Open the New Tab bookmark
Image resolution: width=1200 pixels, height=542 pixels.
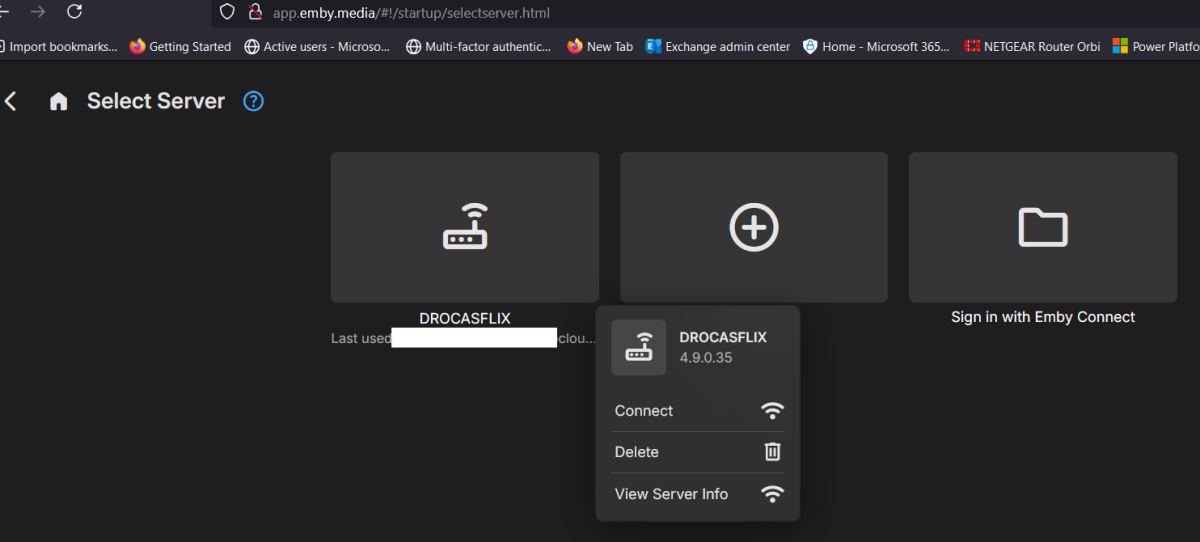click(x=600, y=46)
